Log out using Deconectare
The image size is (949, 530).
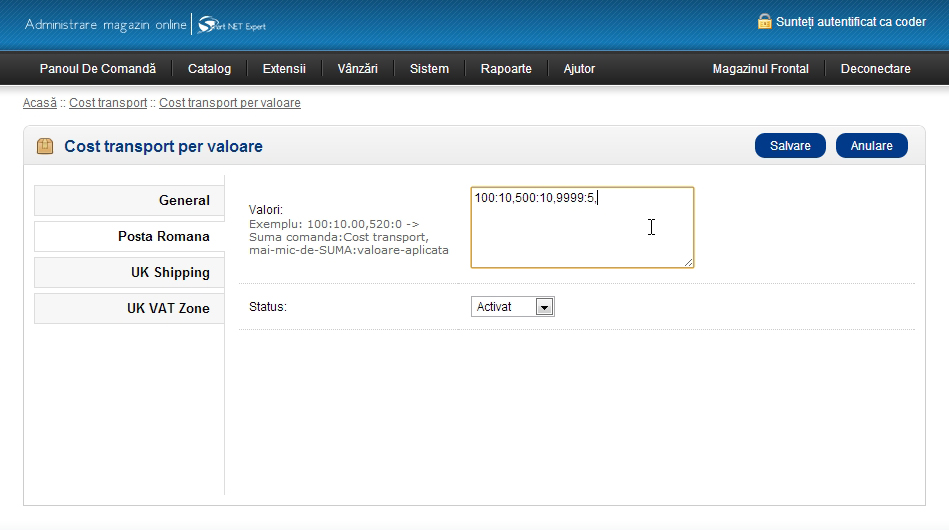pos(875,69)
